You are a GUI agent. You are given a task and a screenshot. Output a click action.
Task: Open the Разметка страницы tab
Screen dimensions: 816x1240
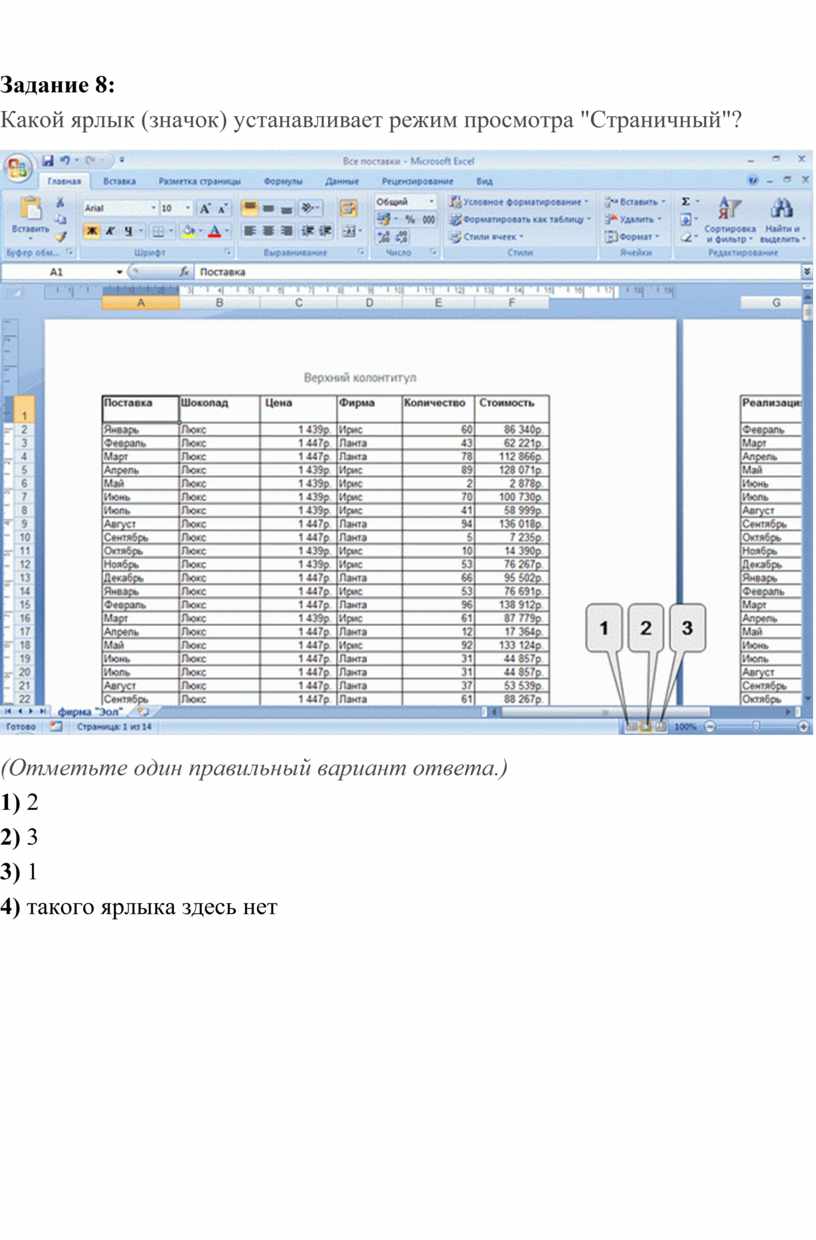200,181
